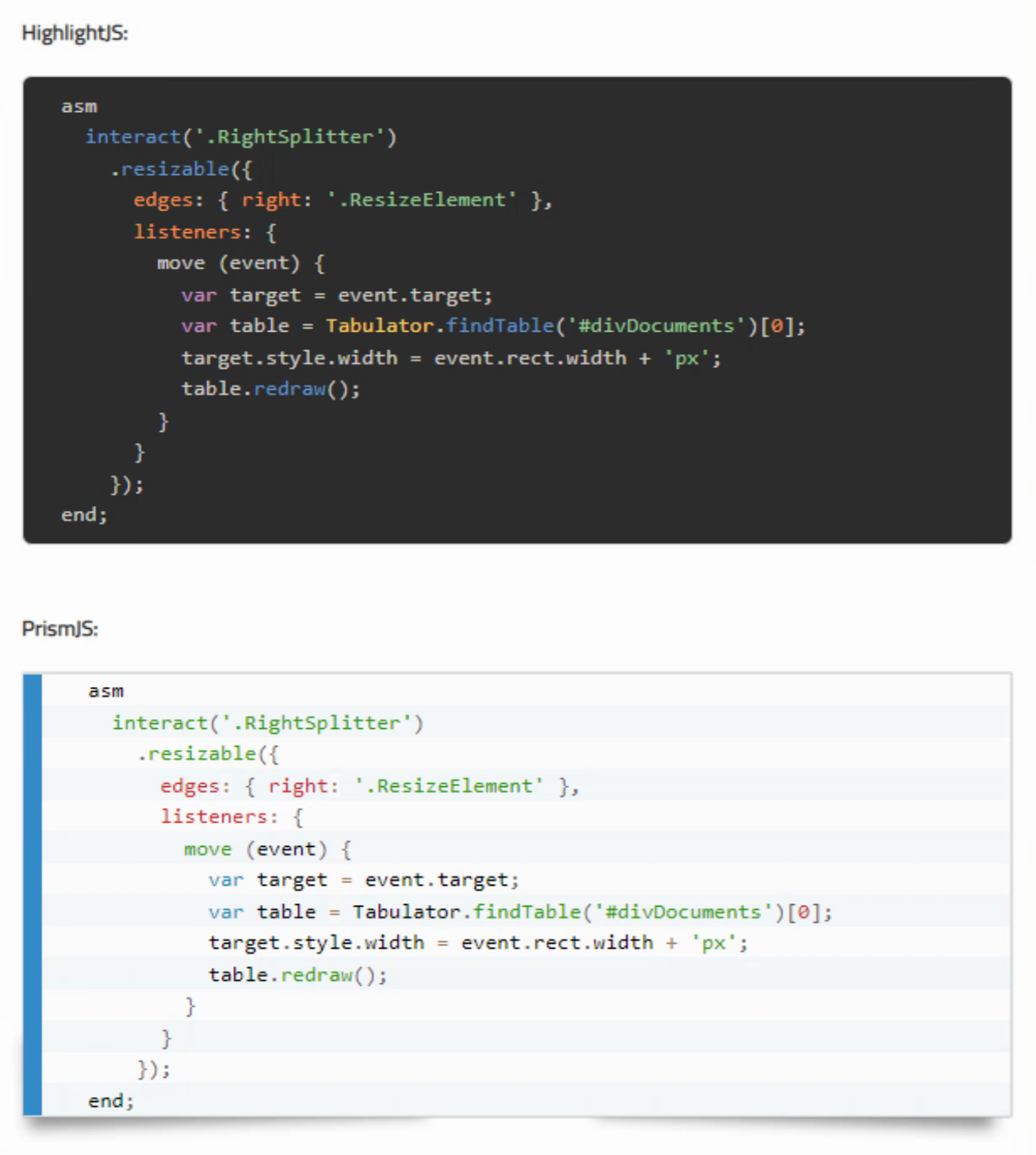The image size is (1036, 1155).
Task: Click 'table.redraw();' in the PrismJS block
Action: click(298, 976)
